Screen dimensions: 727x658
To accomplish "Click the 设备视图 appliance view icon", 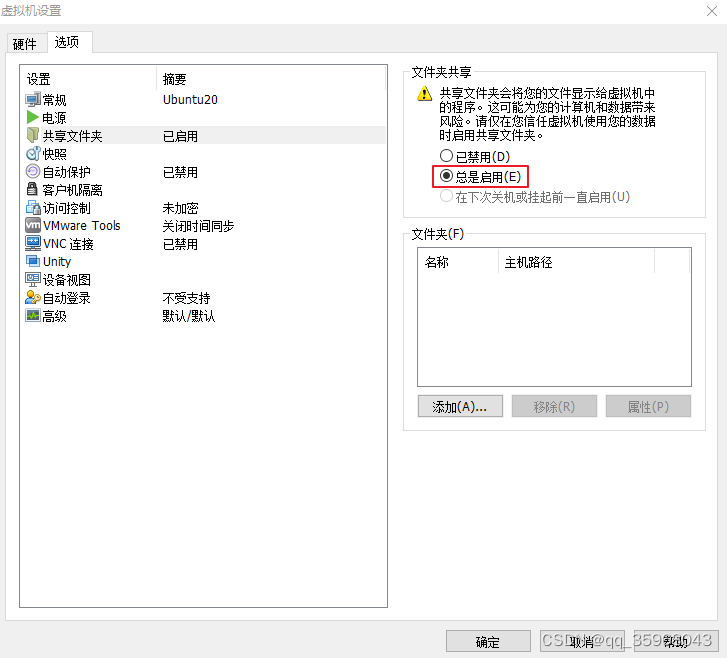I will (33, 279).
